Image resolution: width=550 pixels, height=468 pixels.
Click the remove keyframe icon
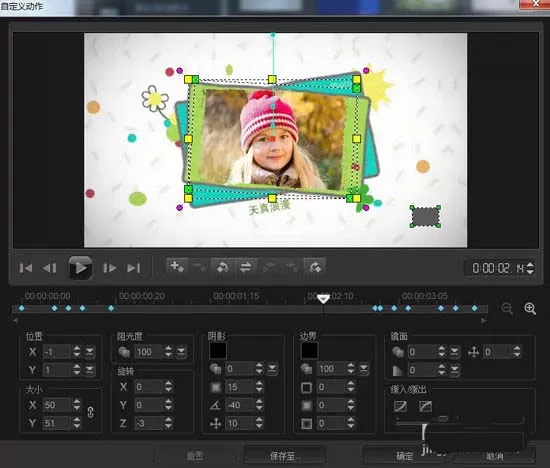[199, 267]
